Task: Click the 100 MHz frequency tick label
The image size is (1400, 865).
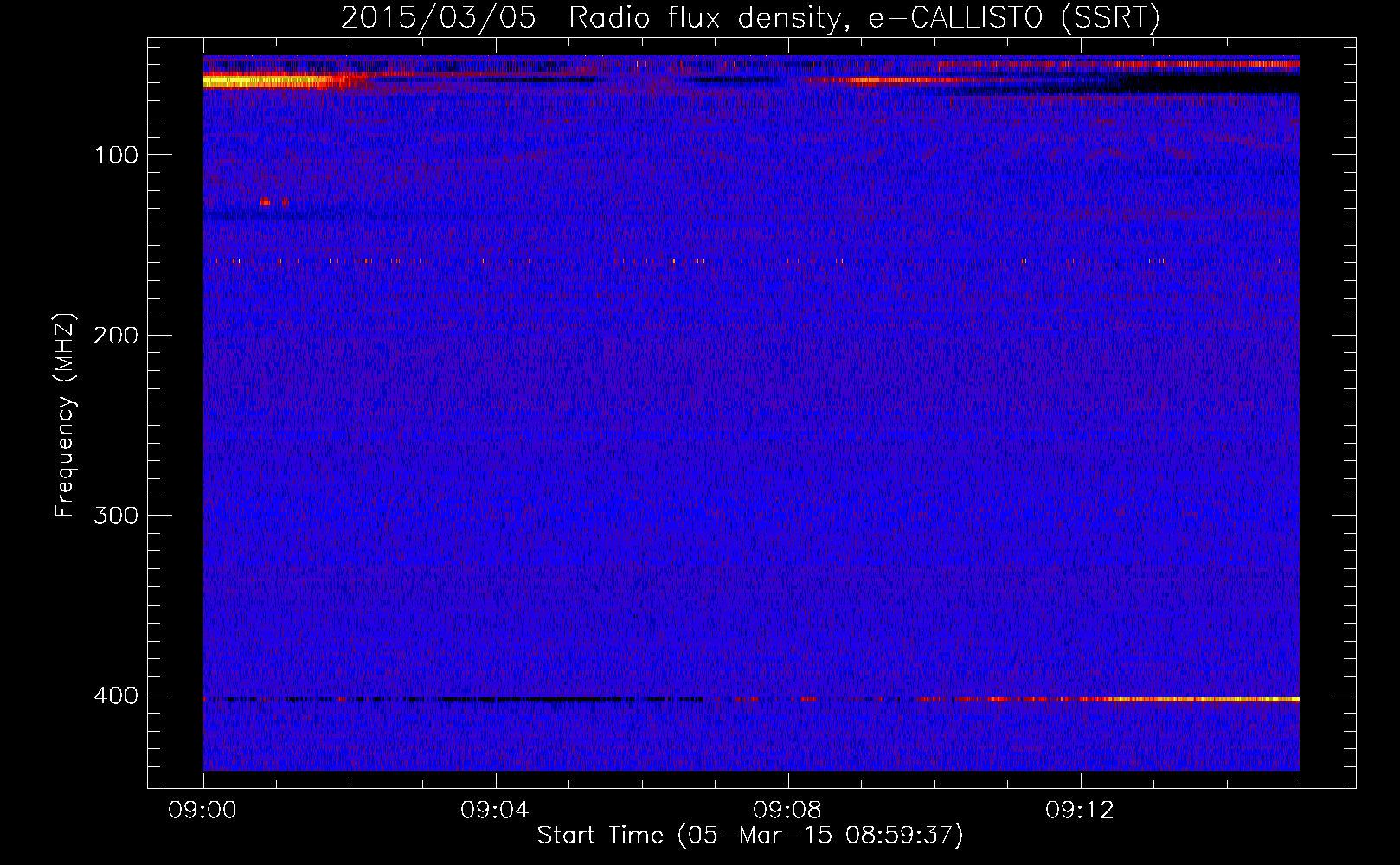Action: pyautogui.click(x=117, y=155)
